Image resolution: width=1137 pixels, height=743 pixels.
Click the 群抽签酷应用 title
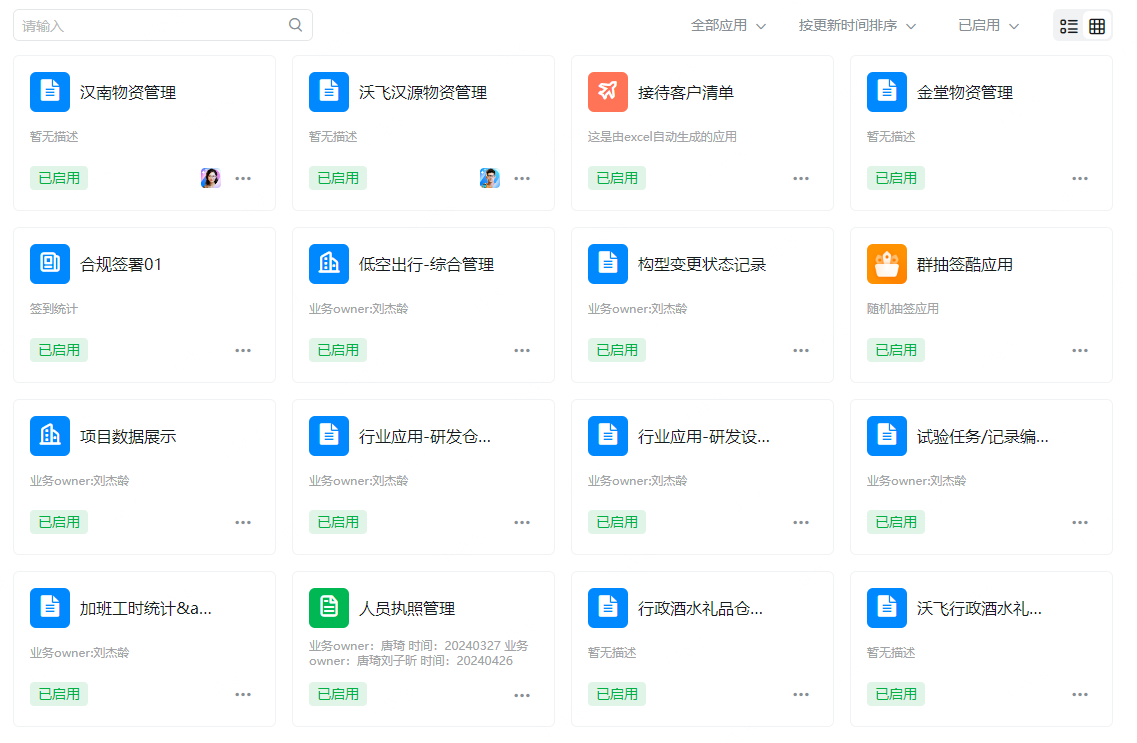965,265
